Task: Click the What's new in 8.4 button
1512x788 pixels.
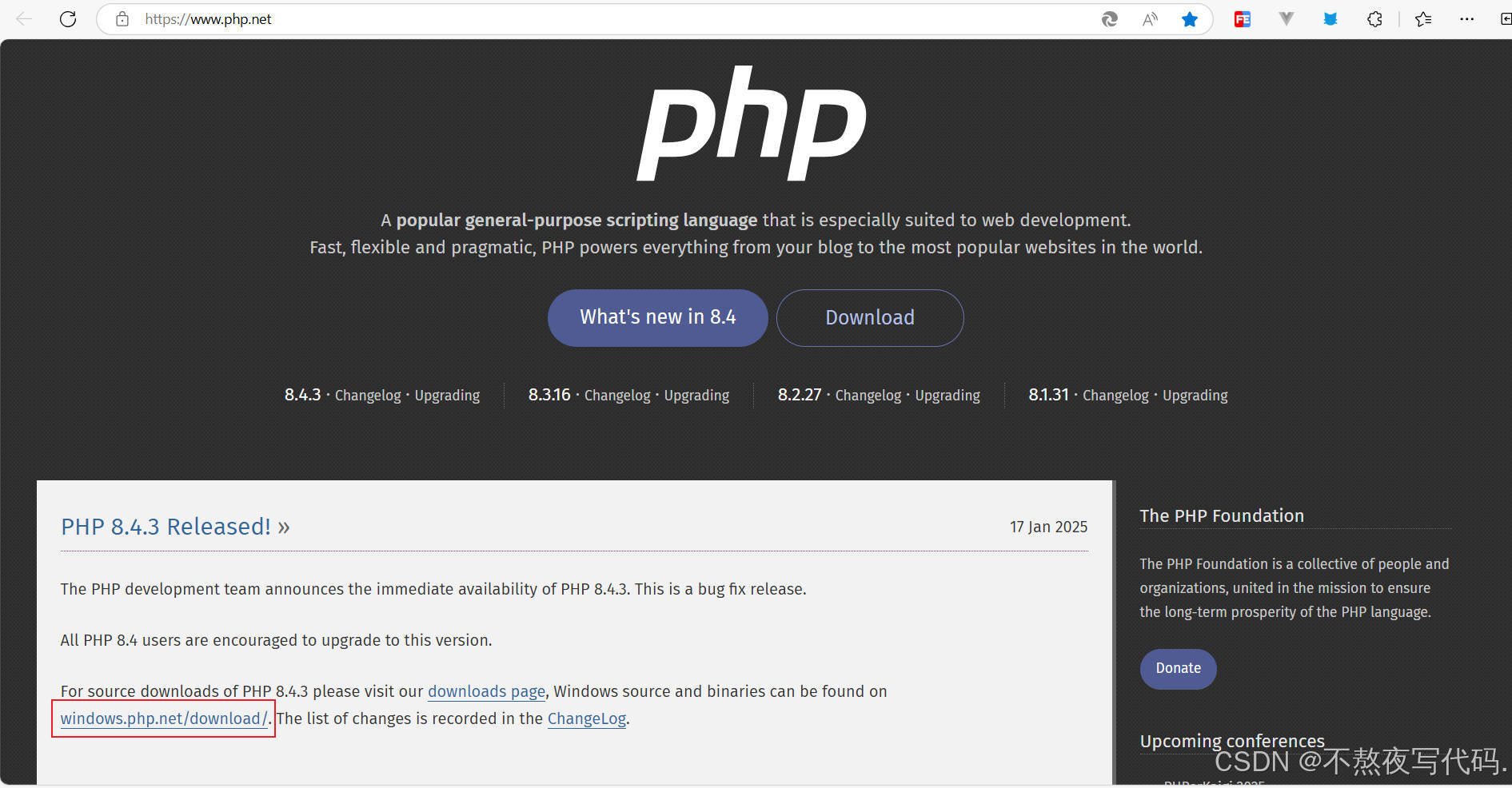Action: tap(657, 317)
